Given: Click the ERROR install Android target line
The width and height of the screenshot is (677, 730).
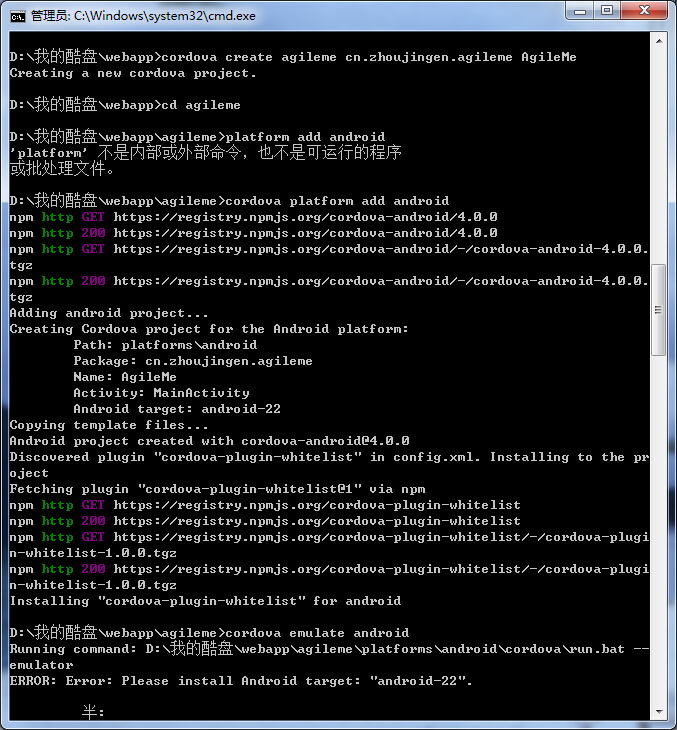Looking at the screenshot, I should click(241, 681).
